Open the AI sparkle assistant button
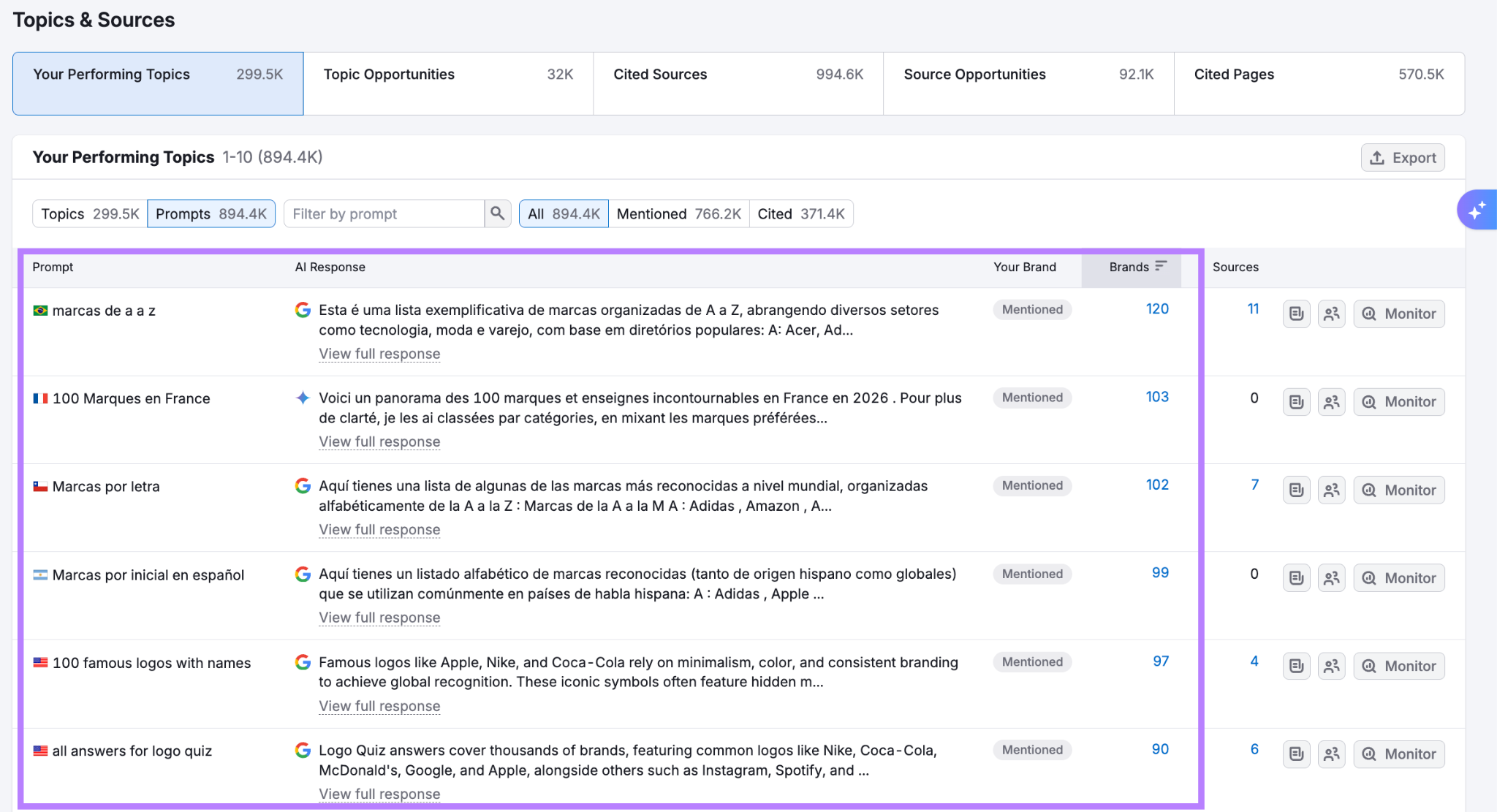Viewport: 1497px width, 812px height. click(1477, 210)
